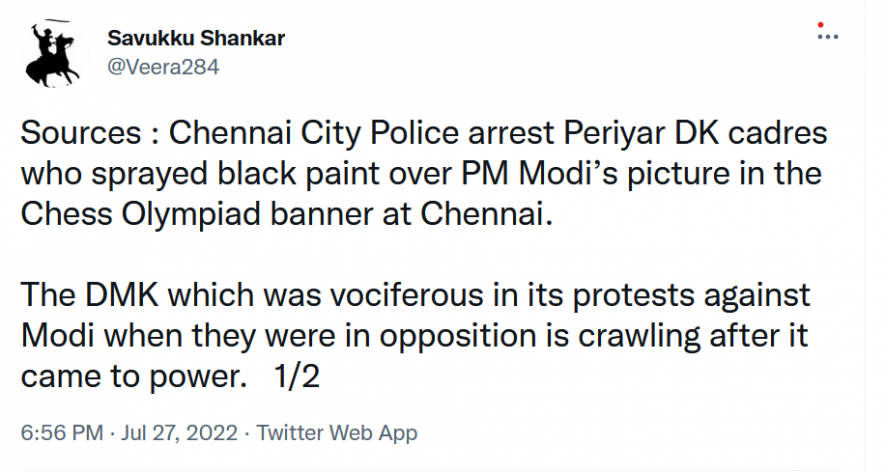
Task: Click the red dot above more options
Action: 820,23
